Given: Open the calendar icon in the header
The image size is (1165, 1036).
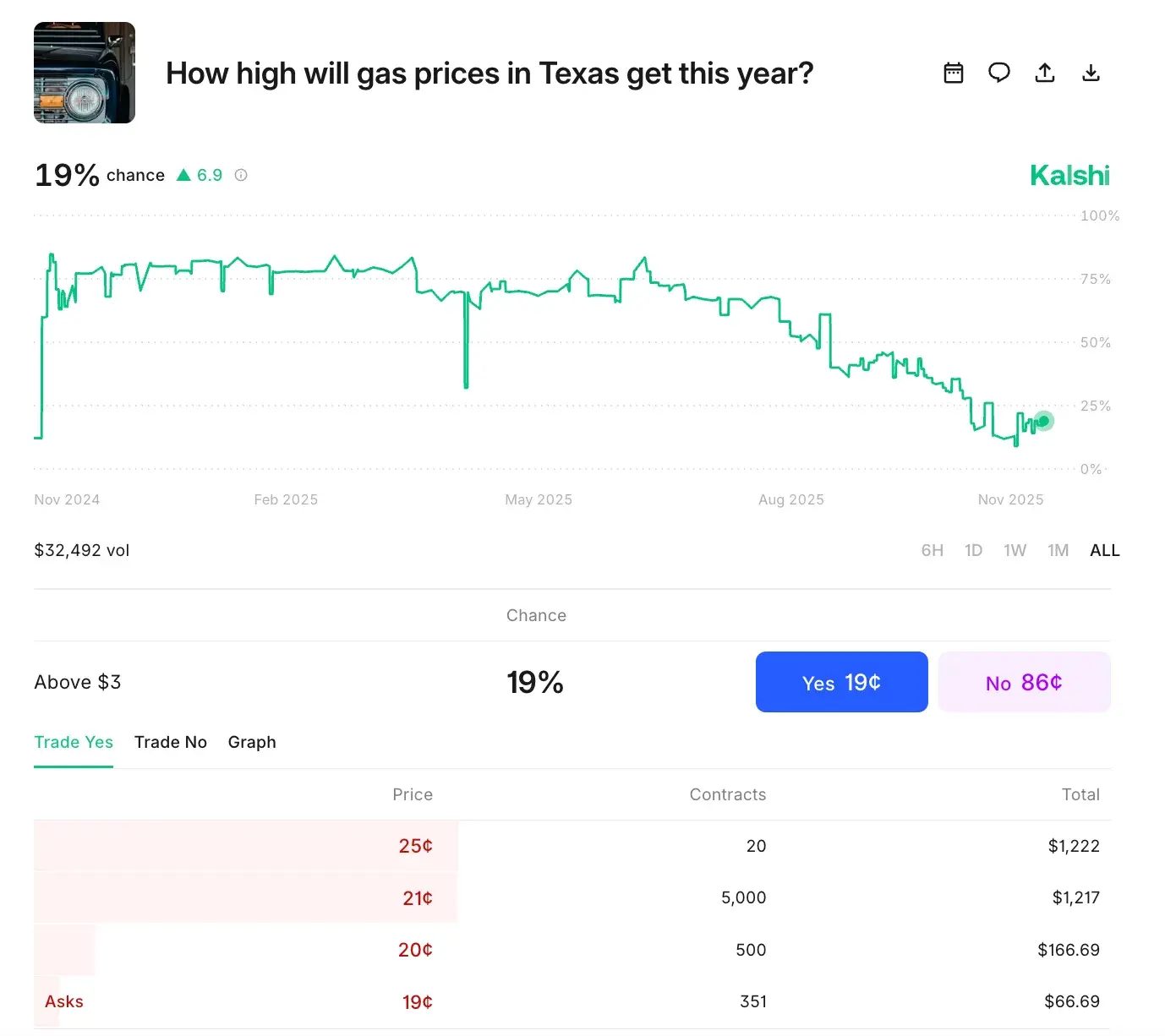Looking at the screenshot, I should pos(953,73).
